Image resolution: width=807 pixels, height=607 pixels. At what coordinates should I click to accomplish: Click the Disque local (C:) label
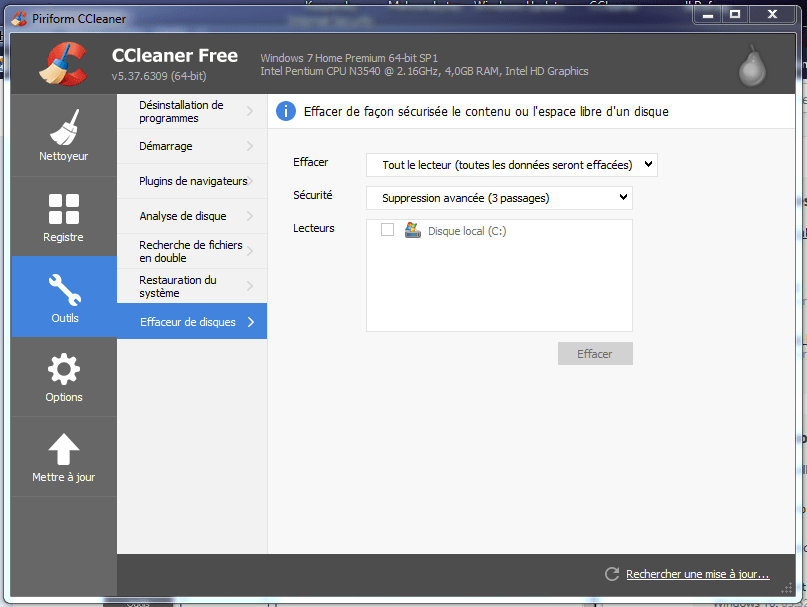[467, 231]
